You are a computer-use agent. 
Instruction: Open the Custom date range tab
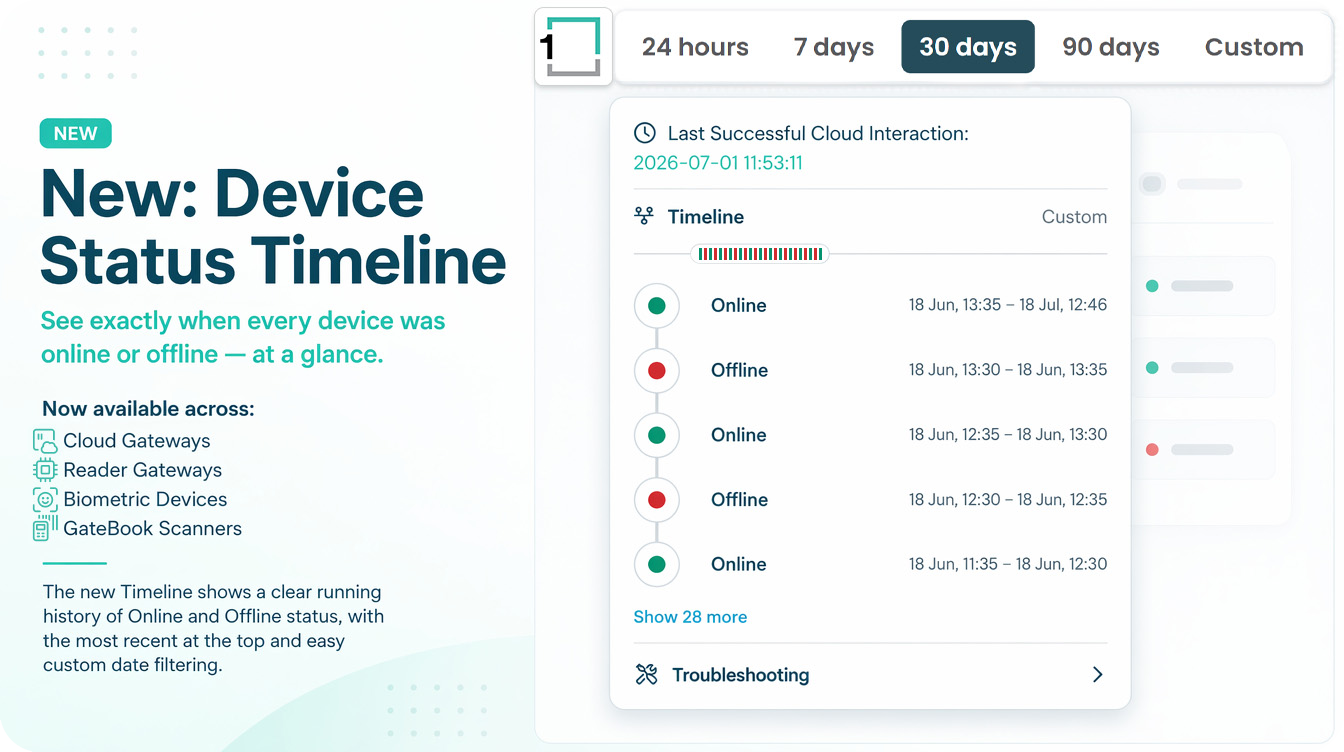click(x=1254, y=47)
